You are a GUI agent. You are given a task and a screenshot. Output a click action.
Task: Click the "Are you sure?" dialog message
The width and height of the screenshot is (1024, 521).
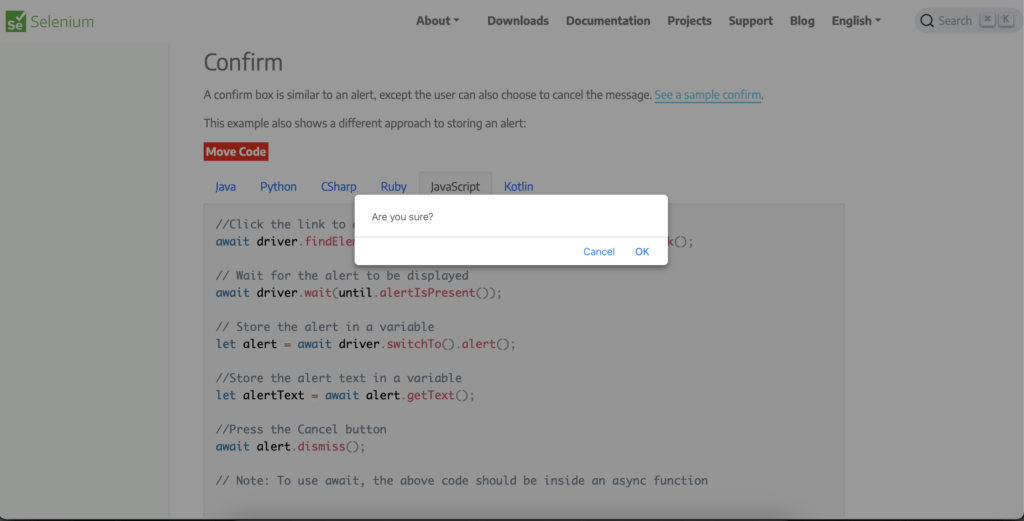click(x=402, y=217)
